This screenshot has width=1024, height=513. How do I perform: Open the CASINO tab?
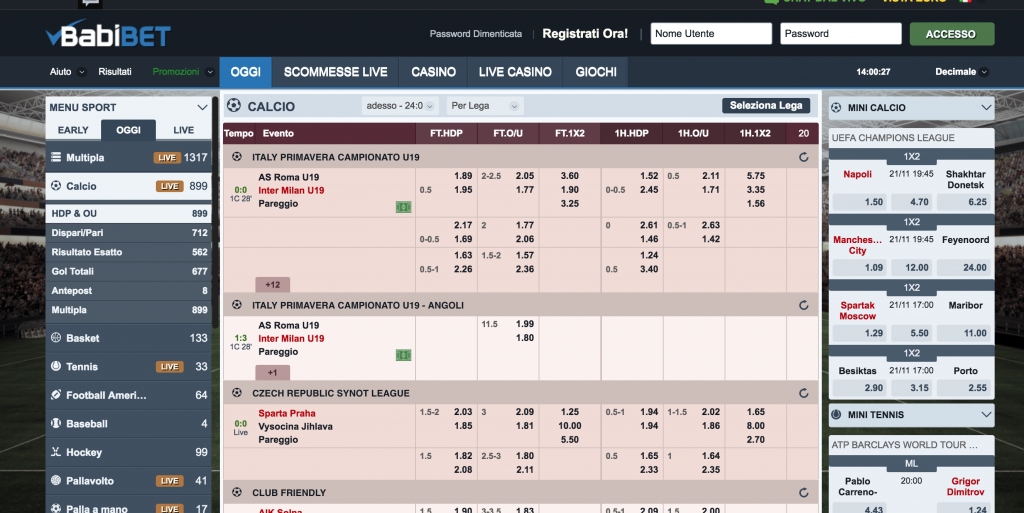coord(434,72)
